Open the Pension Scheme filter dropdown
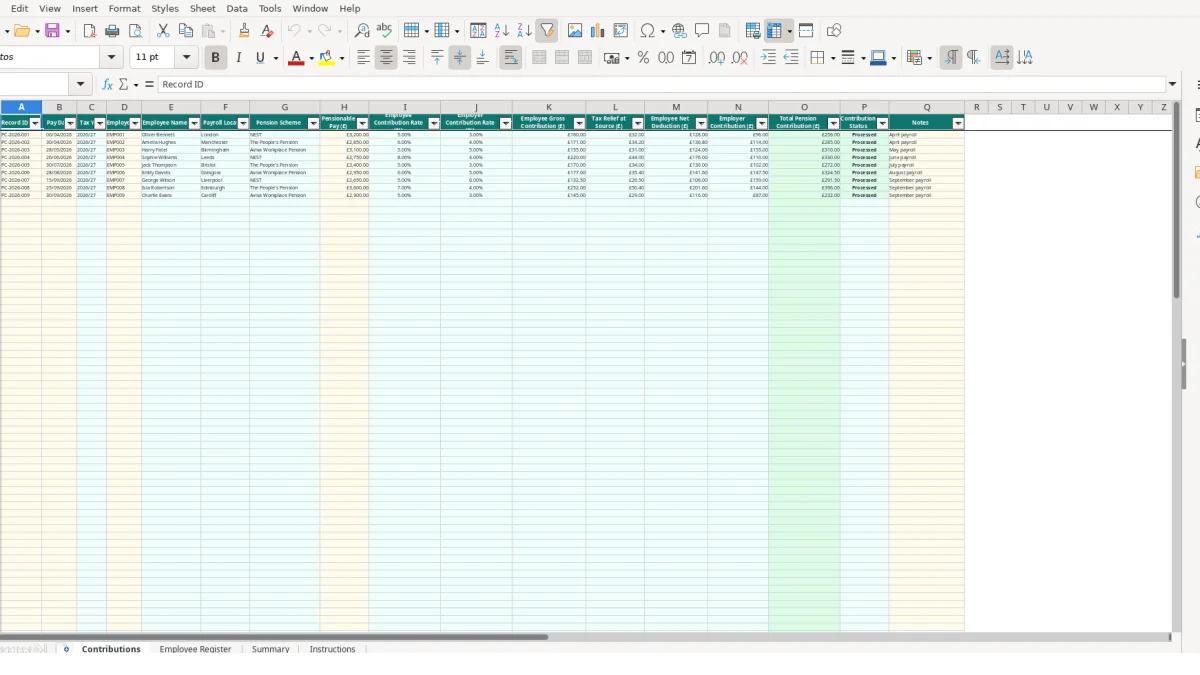Viewport: 1200px width, 675px height. (313, 123)
